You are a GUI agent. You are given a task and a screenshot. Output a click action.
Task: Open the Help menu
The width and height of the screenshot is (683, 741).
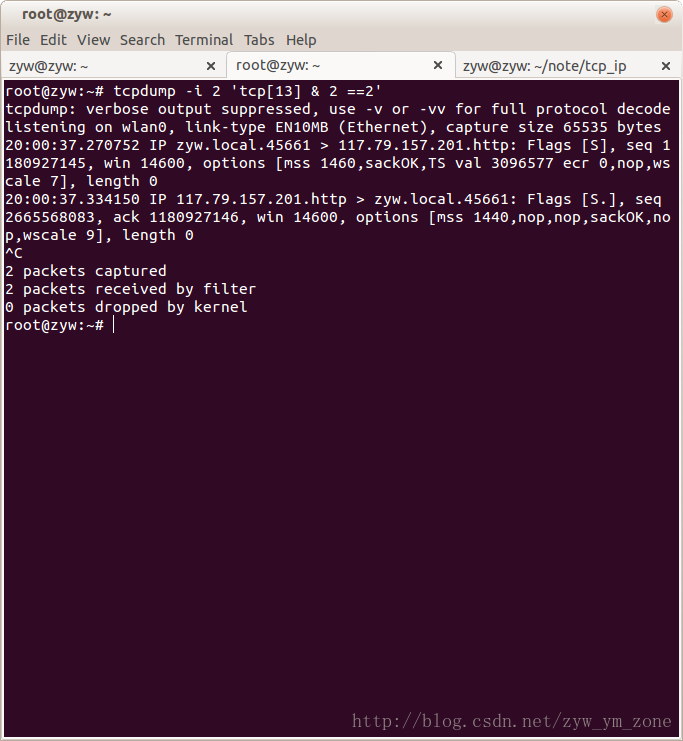point(301,40)
